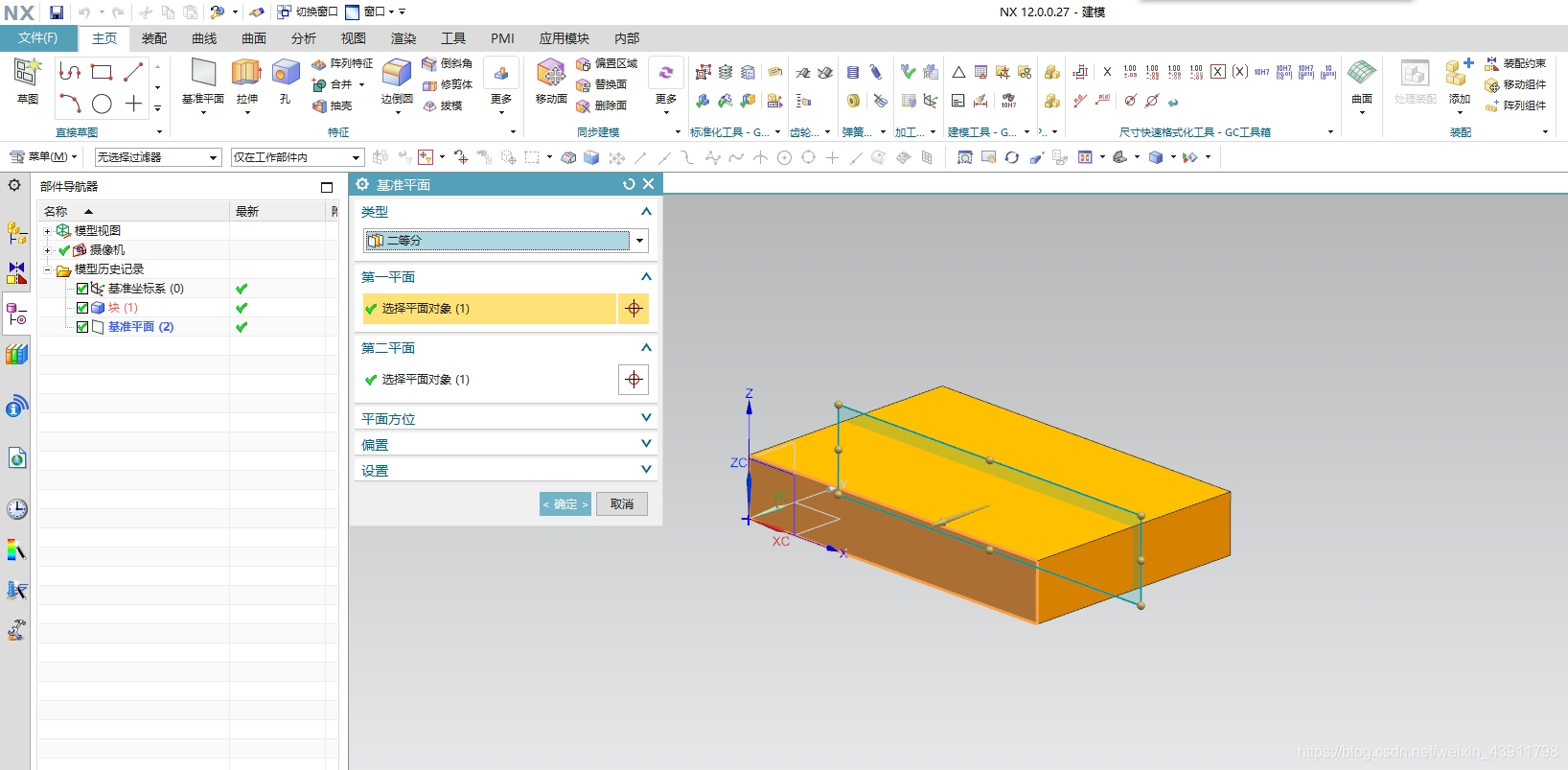Viewport: 1568px width, 770px height.
Task: Select the orange top face of the block
Action: tap(1054, 460)
